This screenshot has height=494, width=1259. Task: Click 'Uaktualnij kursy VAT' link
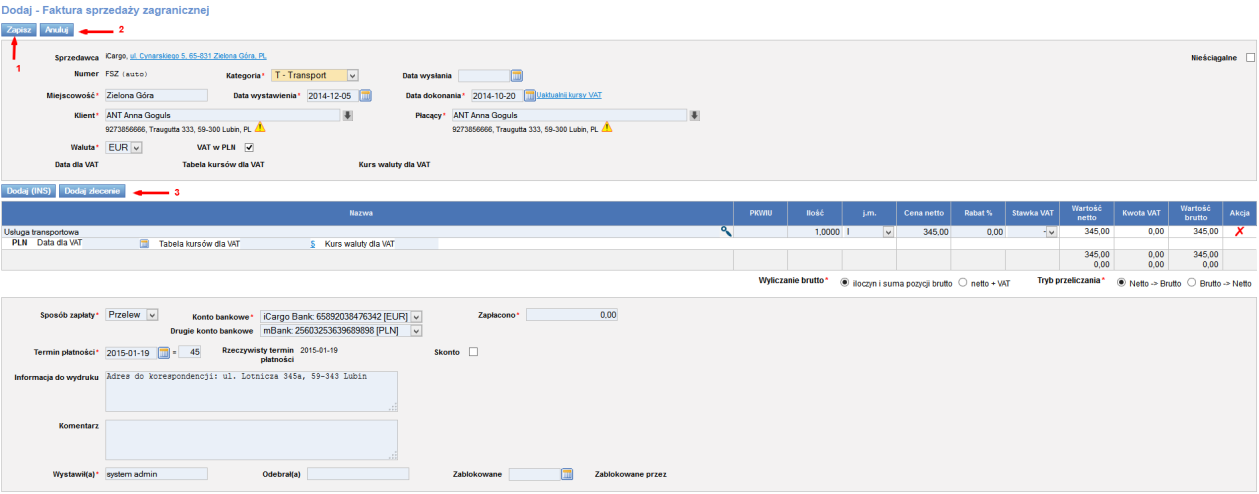point(570,95)
